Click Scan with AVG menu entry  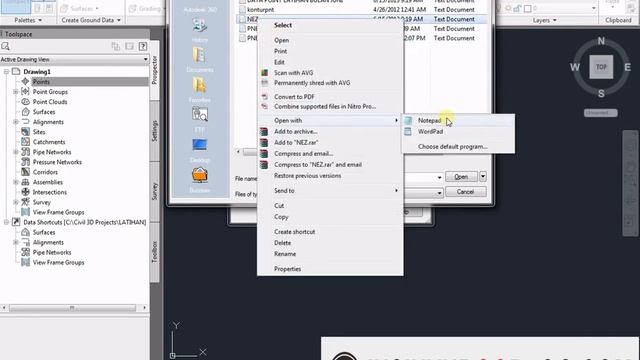330,73
